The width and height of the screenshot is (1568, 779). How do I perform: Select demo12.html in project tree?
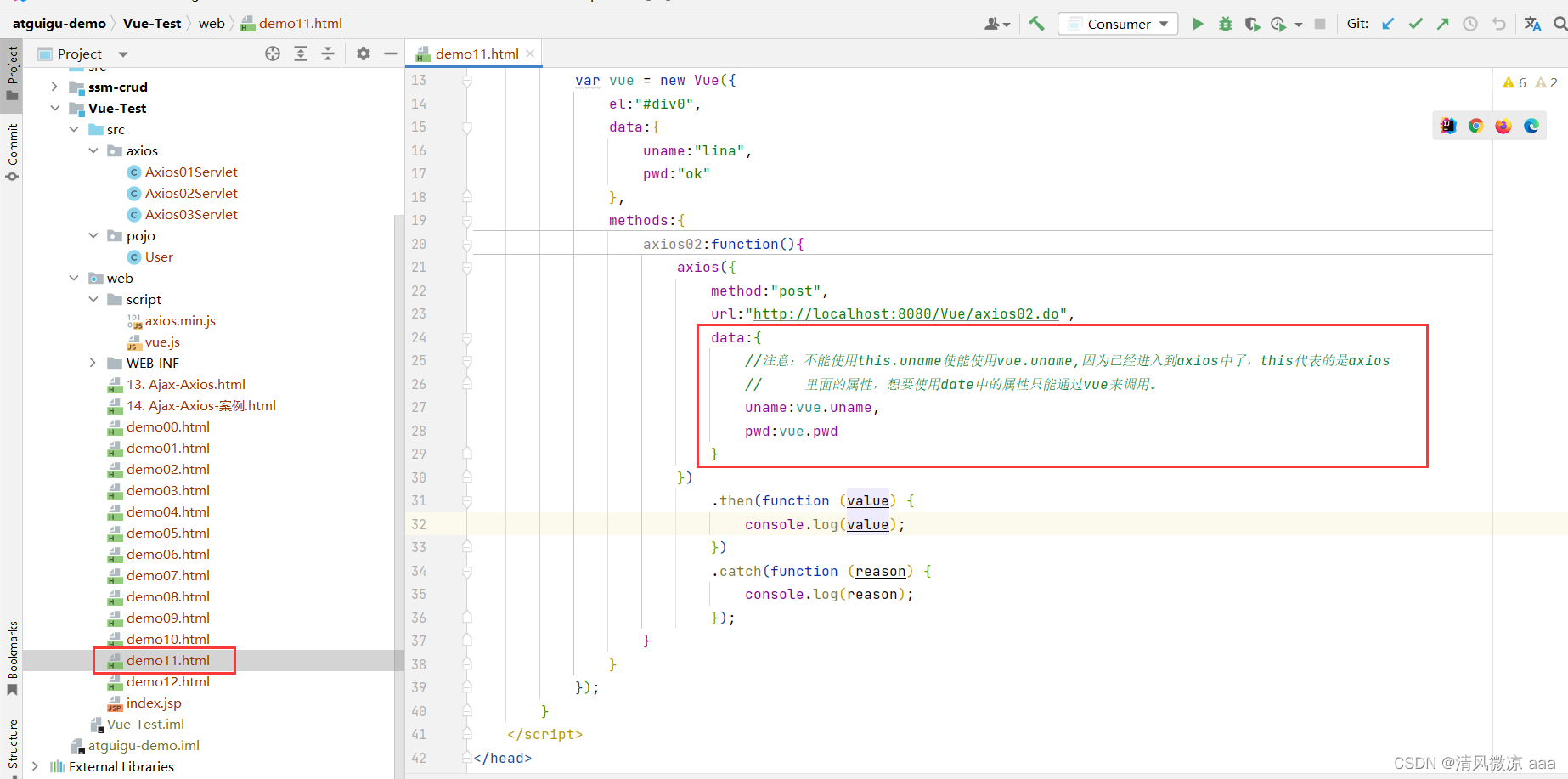pos(168,681)
